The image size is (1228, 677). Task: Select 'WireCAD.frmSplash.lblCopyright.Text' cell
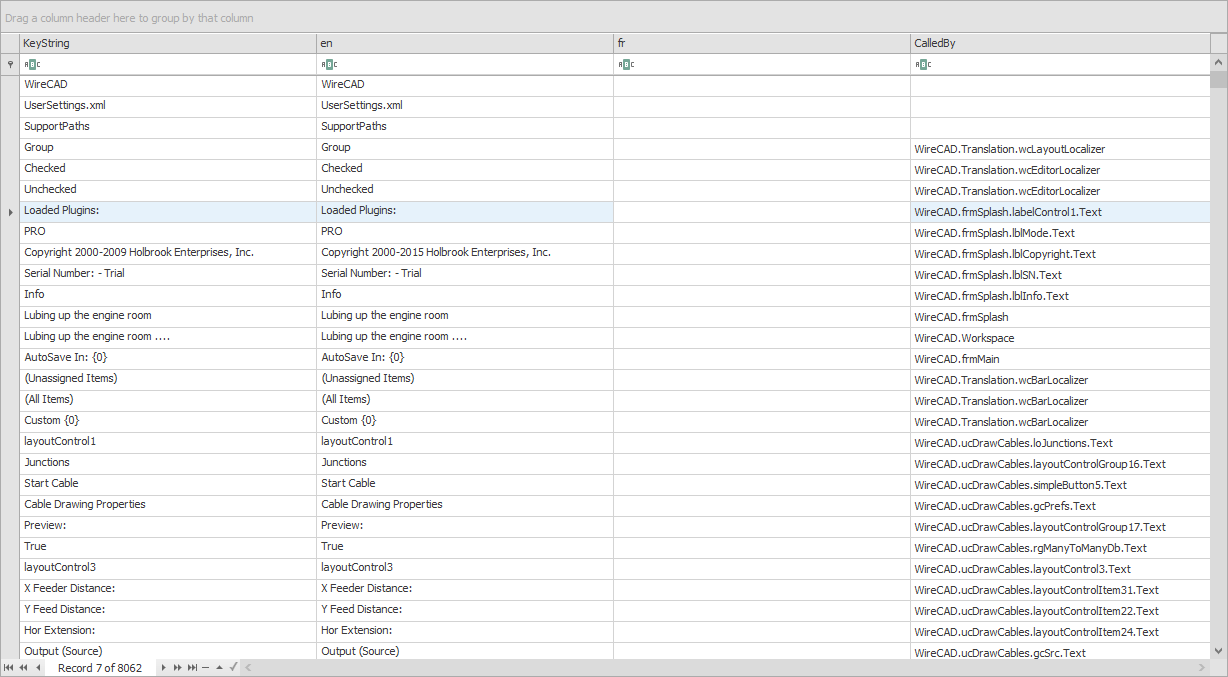[x=1060, y=253]
